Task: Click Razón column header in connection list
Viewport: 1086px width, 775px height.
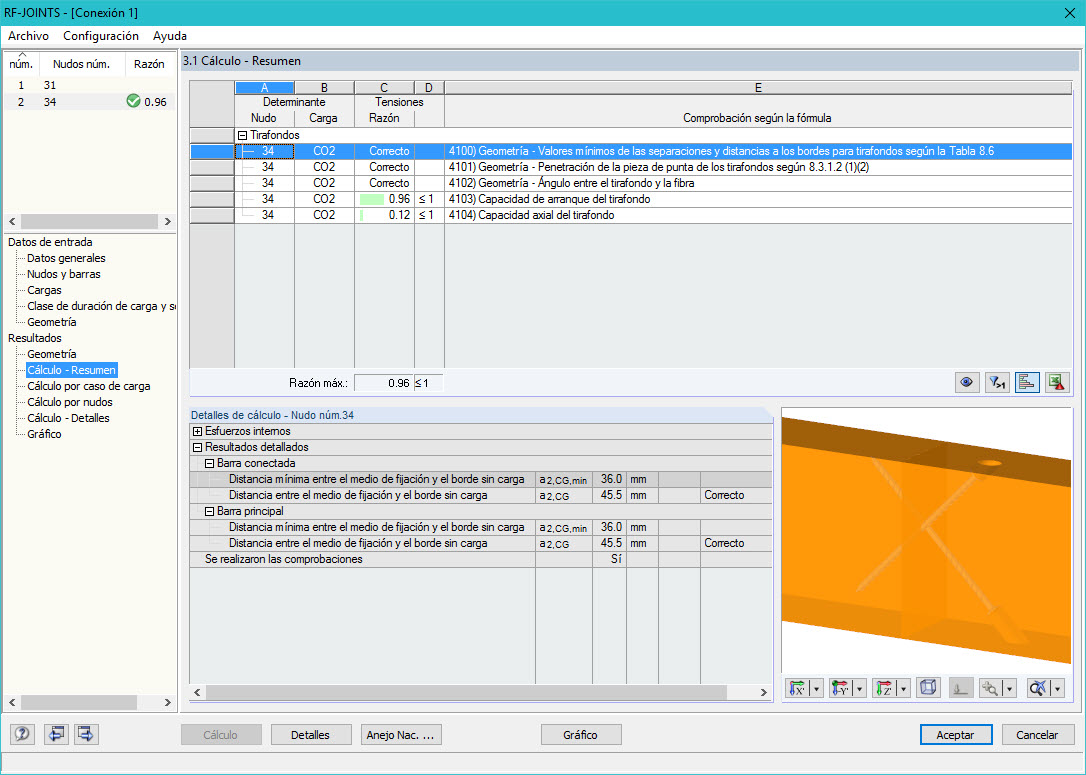Action: coord(149,64)
